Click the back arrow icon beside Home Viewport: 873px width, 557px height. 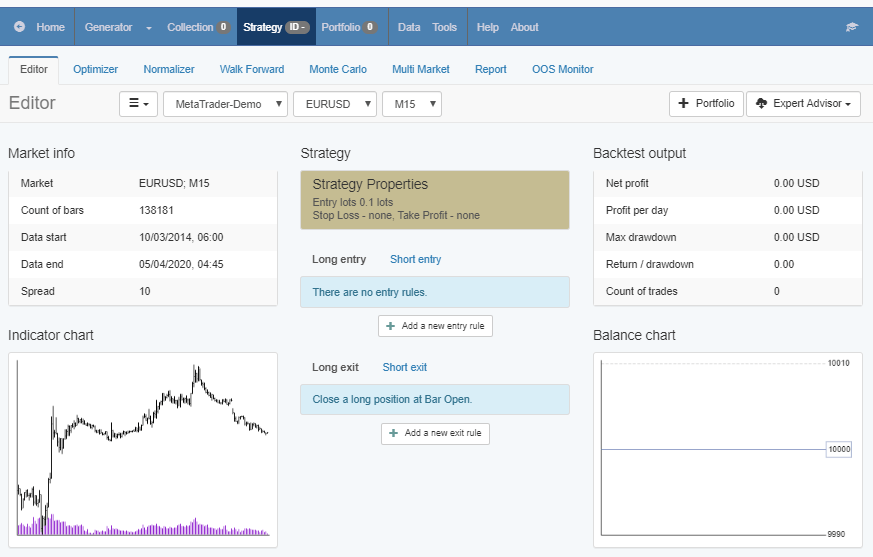click(x=20, y=27)
